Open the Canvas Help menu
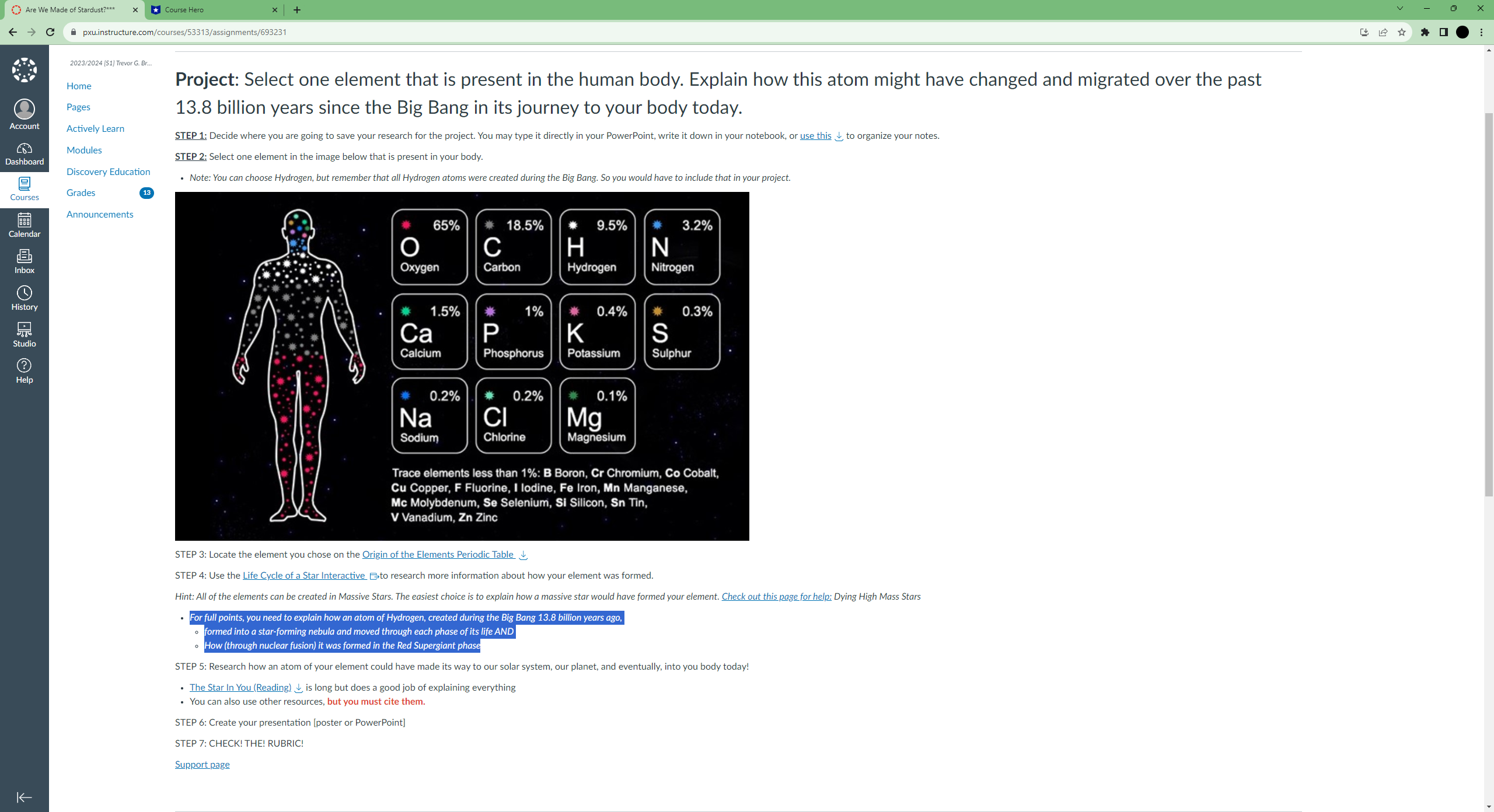The image size is (1494, 812). click(24, 369)
